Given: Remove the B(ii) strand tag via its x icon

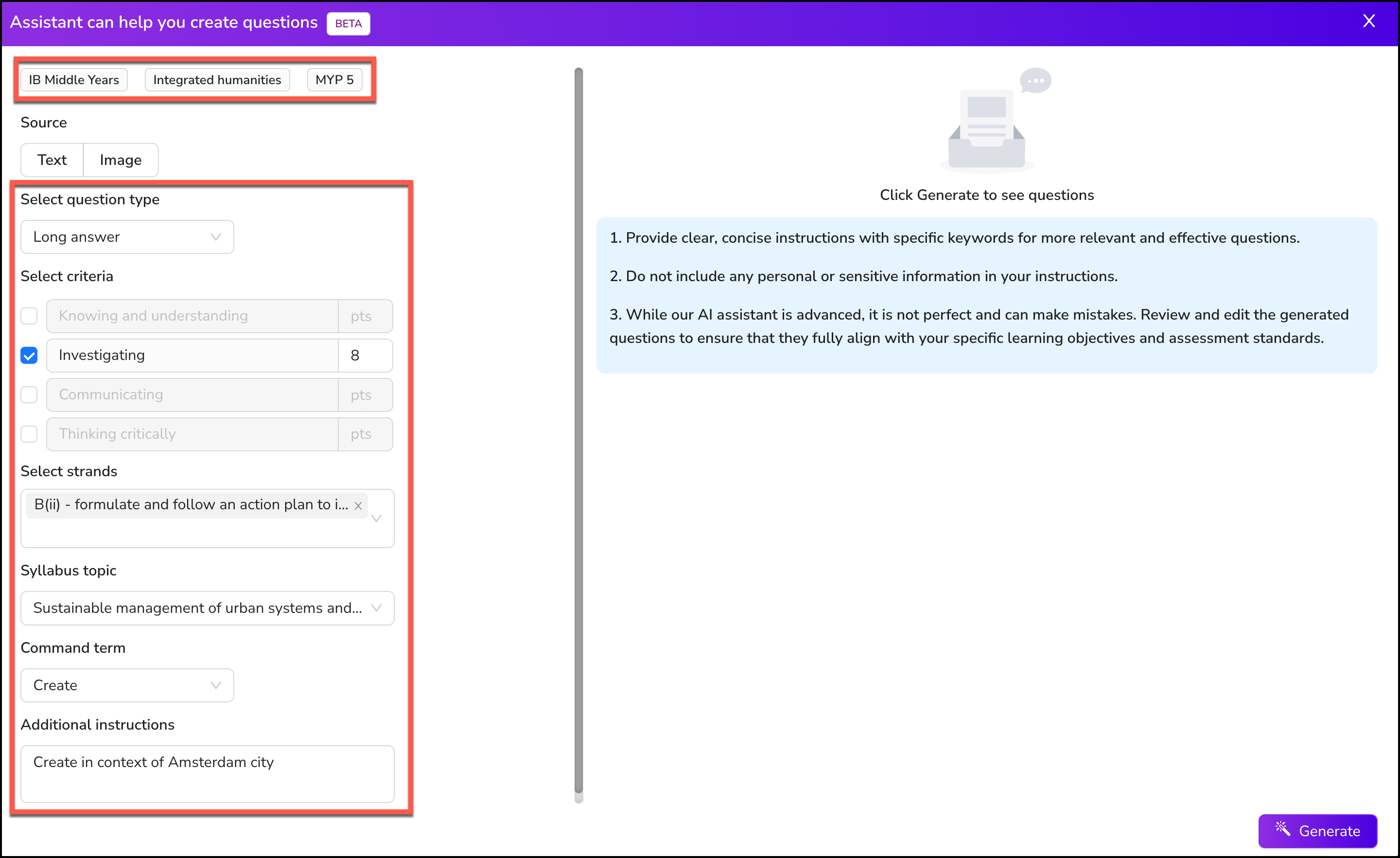Looking at the screenshot, I should [x=358, y=505].
